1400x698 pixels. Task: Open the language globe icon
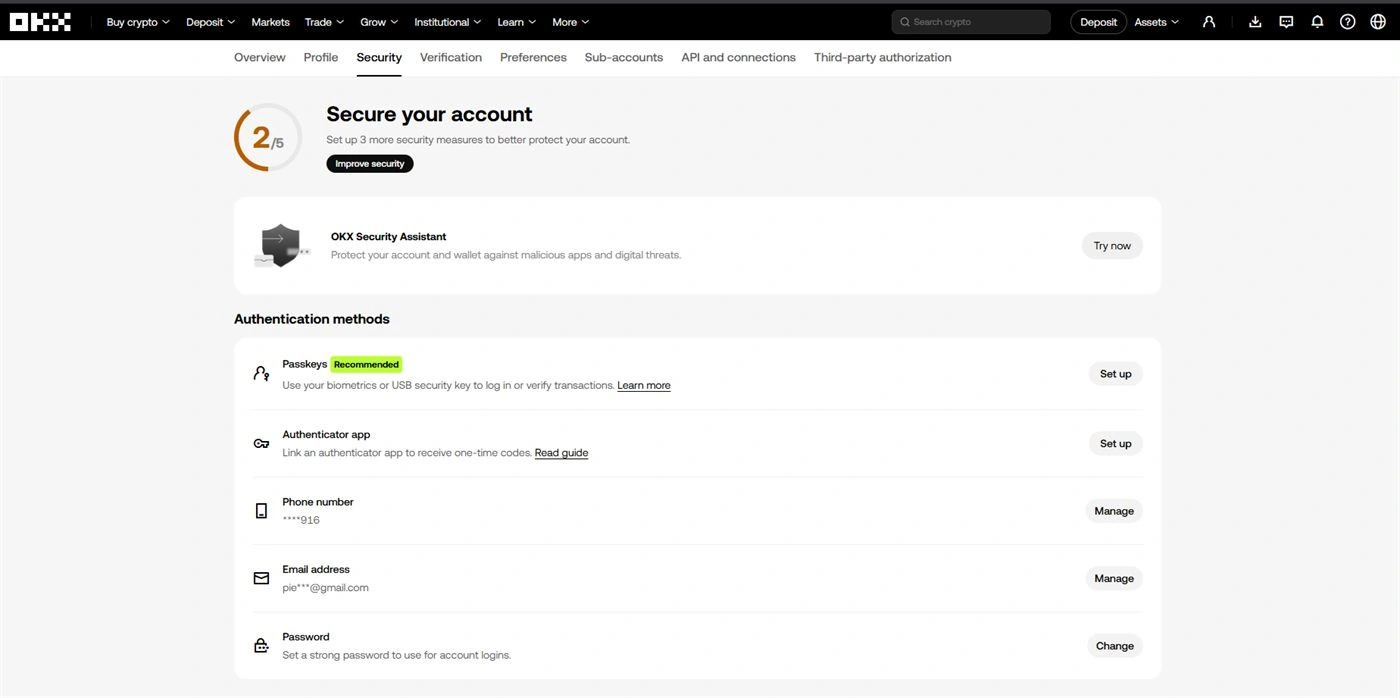1378,22
